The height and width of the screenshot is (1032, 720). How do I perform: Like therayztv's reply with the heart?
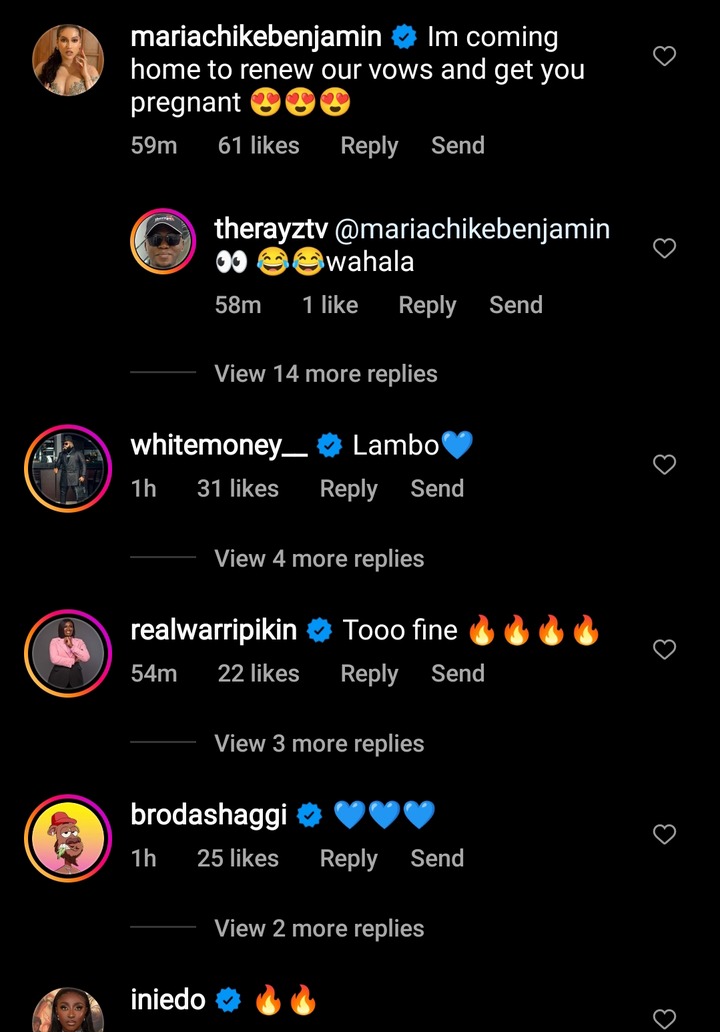click(664, 248)
